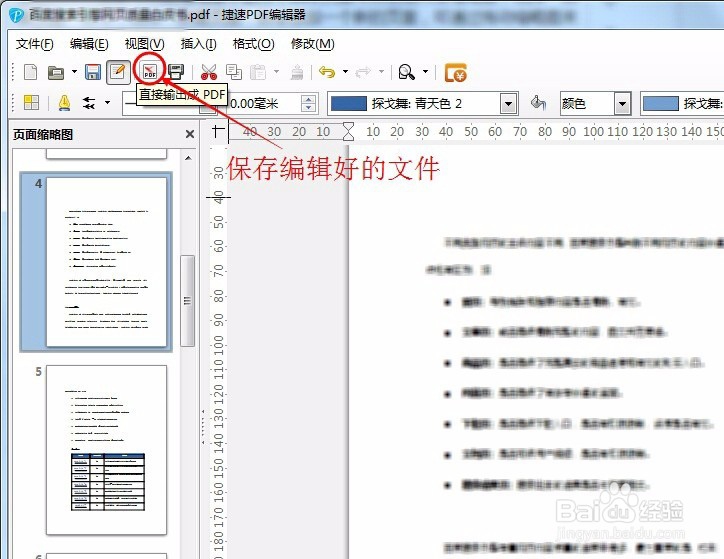Click the Clone formatting brush icon
This screenshot has width=724, height=559.
click(x=297, y=72)
